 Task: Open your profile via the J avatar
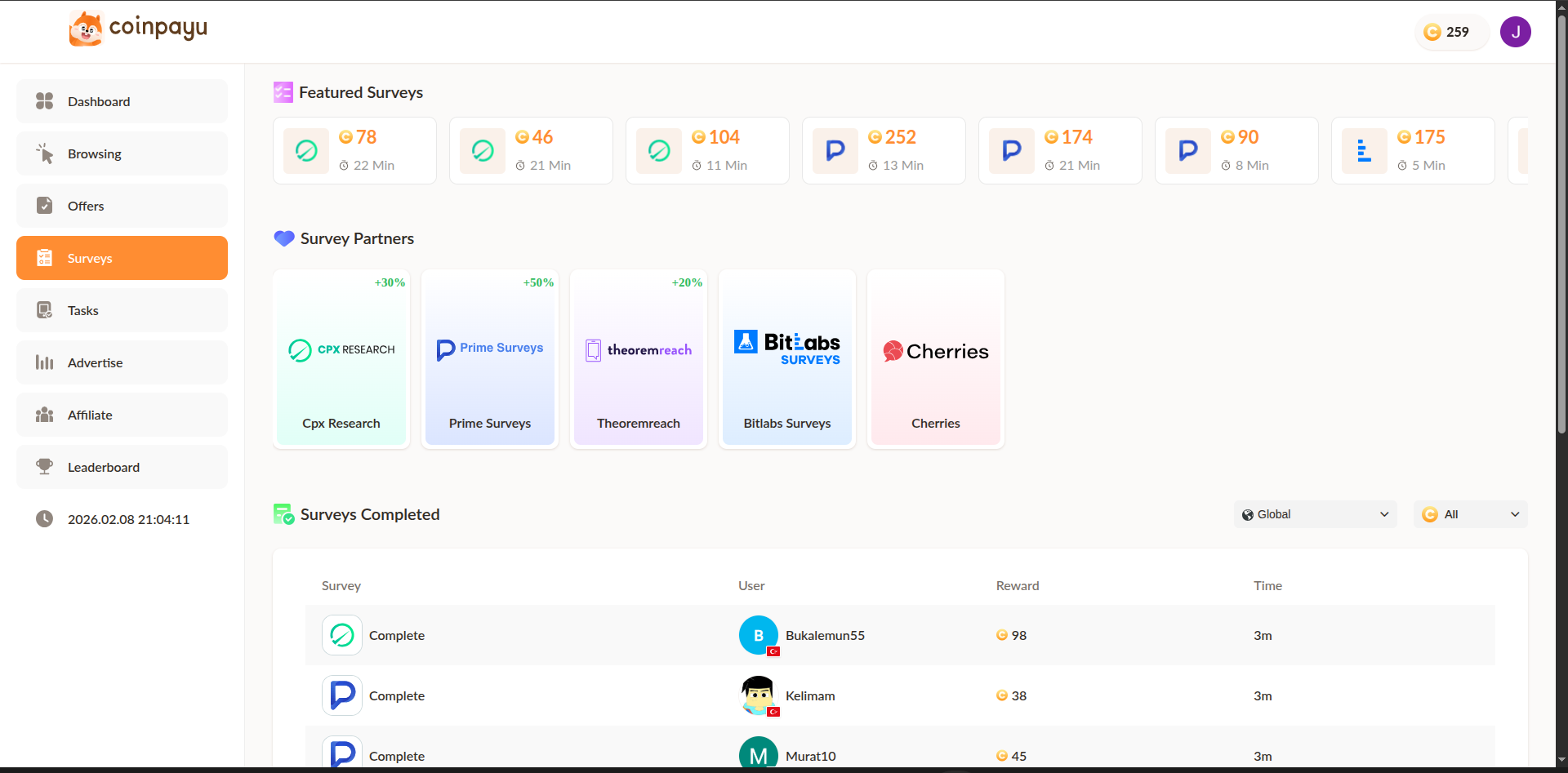click(1516, 32)
